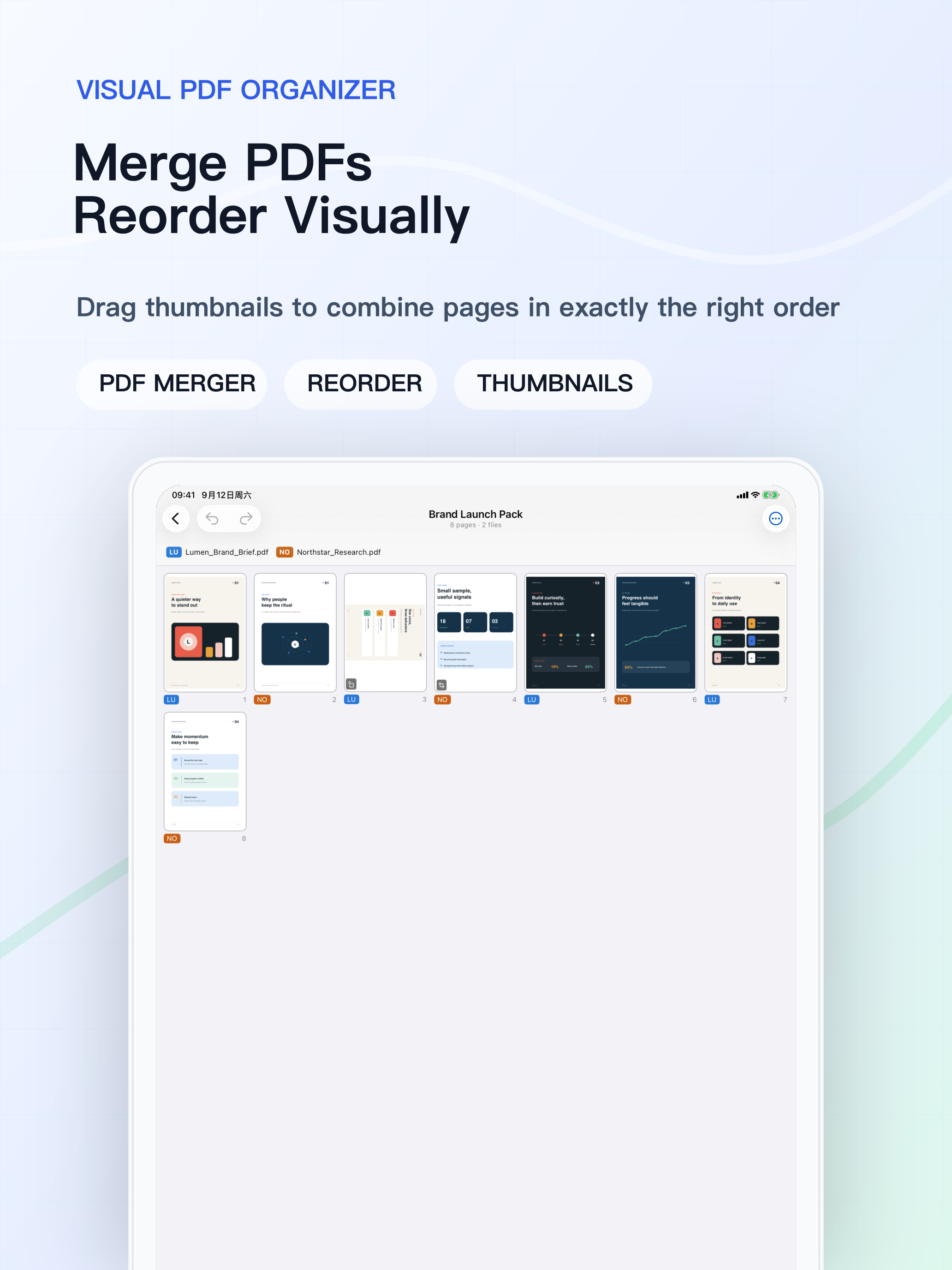Click page number 7 label
952x1270 pixels.
(x=785, y=699)
